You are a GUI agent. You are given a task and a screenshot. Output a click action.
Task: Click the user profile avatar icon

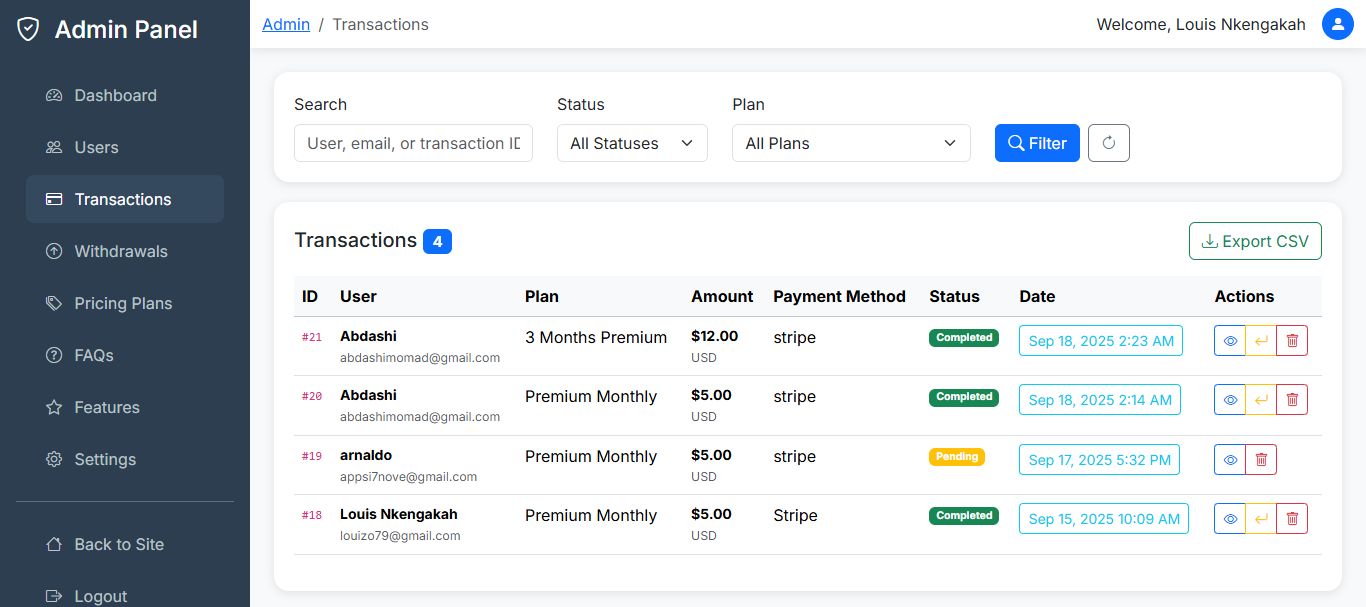(1337, 24)
